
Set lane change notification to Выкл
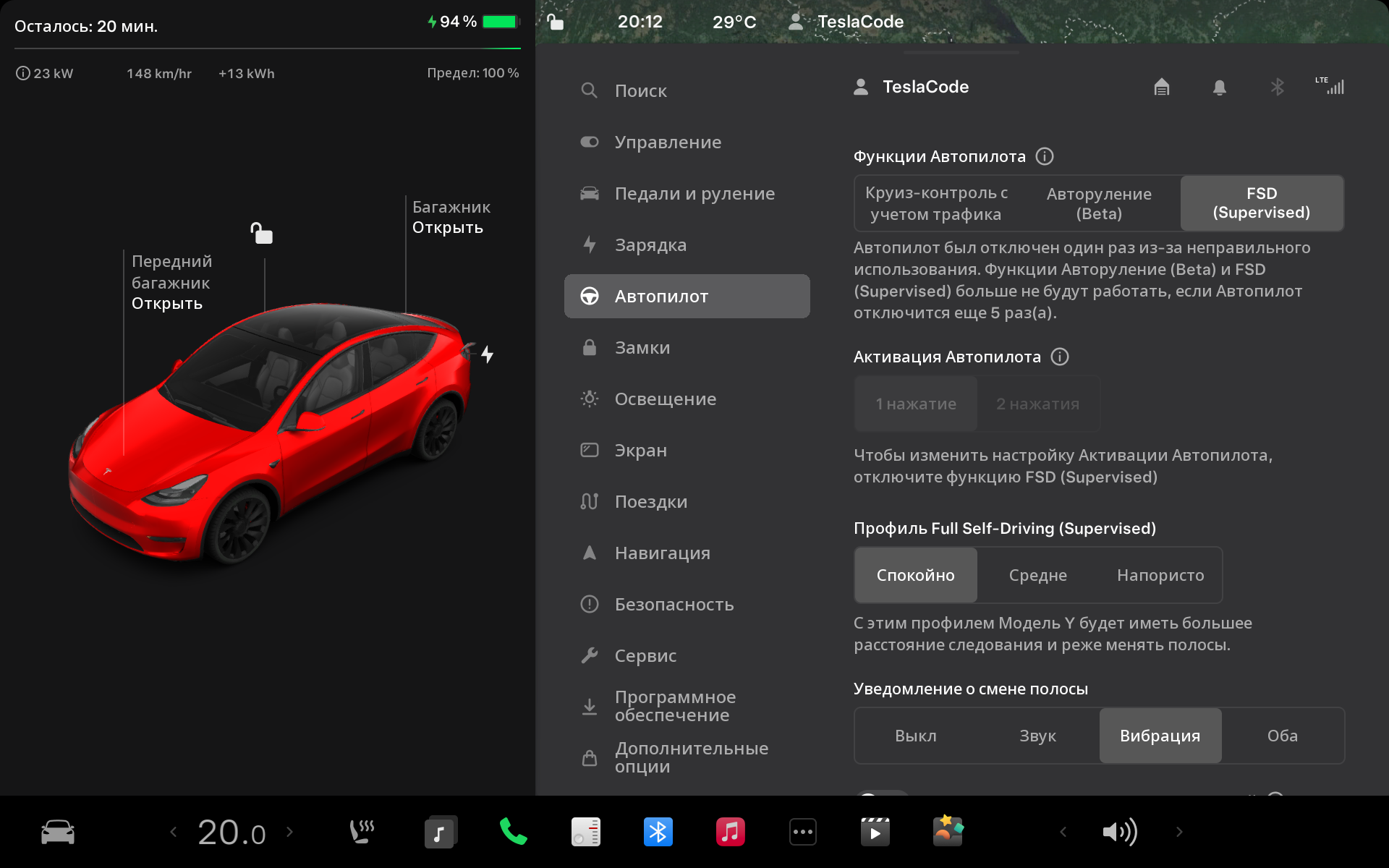(916, 736)
